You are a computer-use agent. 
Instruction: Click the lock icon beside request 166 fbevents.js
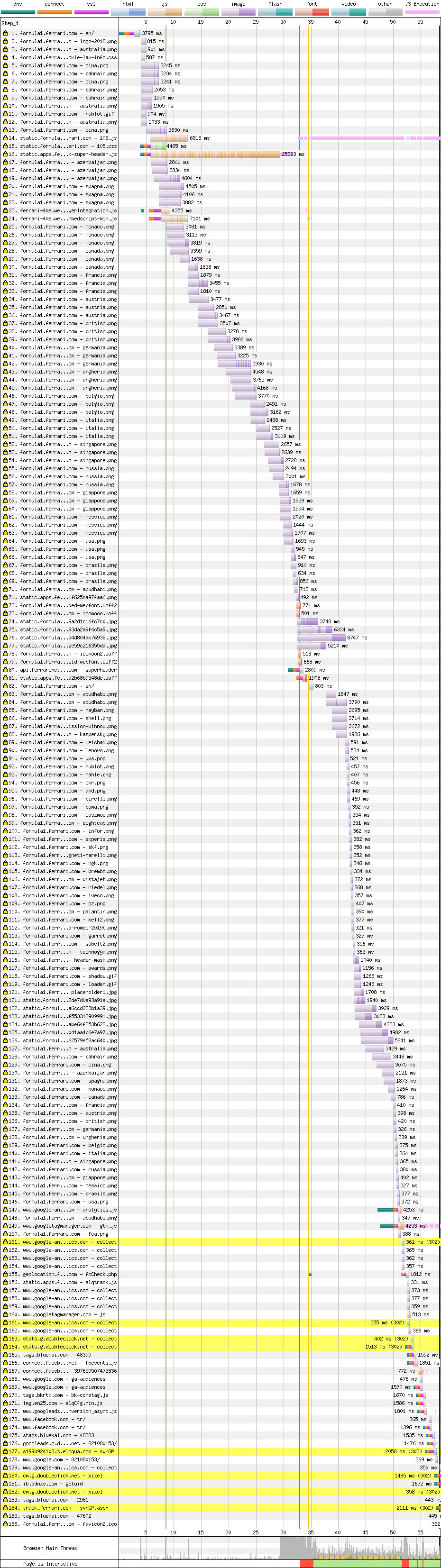pos(6,1363)
